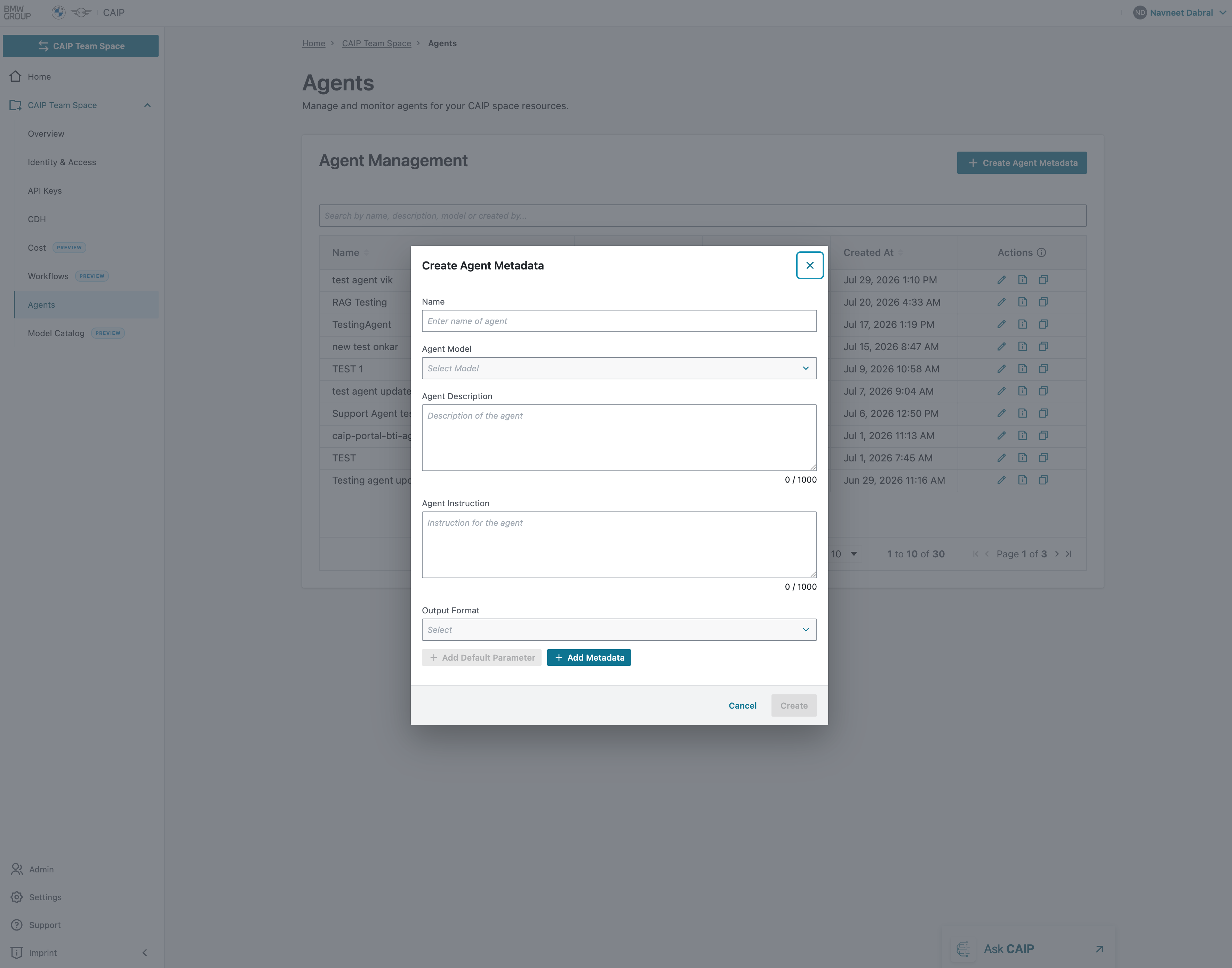Click 'test agent vik' row name
The width and height of the screenshot is (1232, 968).
click(362, 280)
